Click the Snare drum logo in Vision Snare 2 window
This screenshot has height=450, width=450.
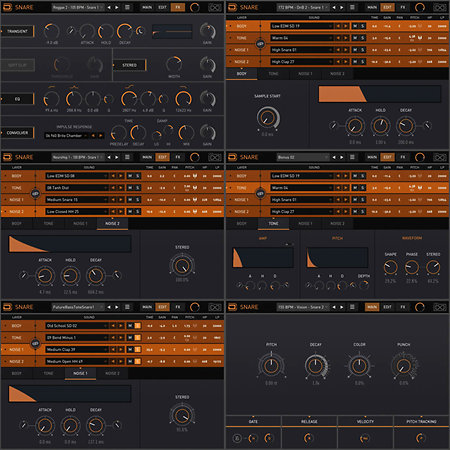click(233, 307)
